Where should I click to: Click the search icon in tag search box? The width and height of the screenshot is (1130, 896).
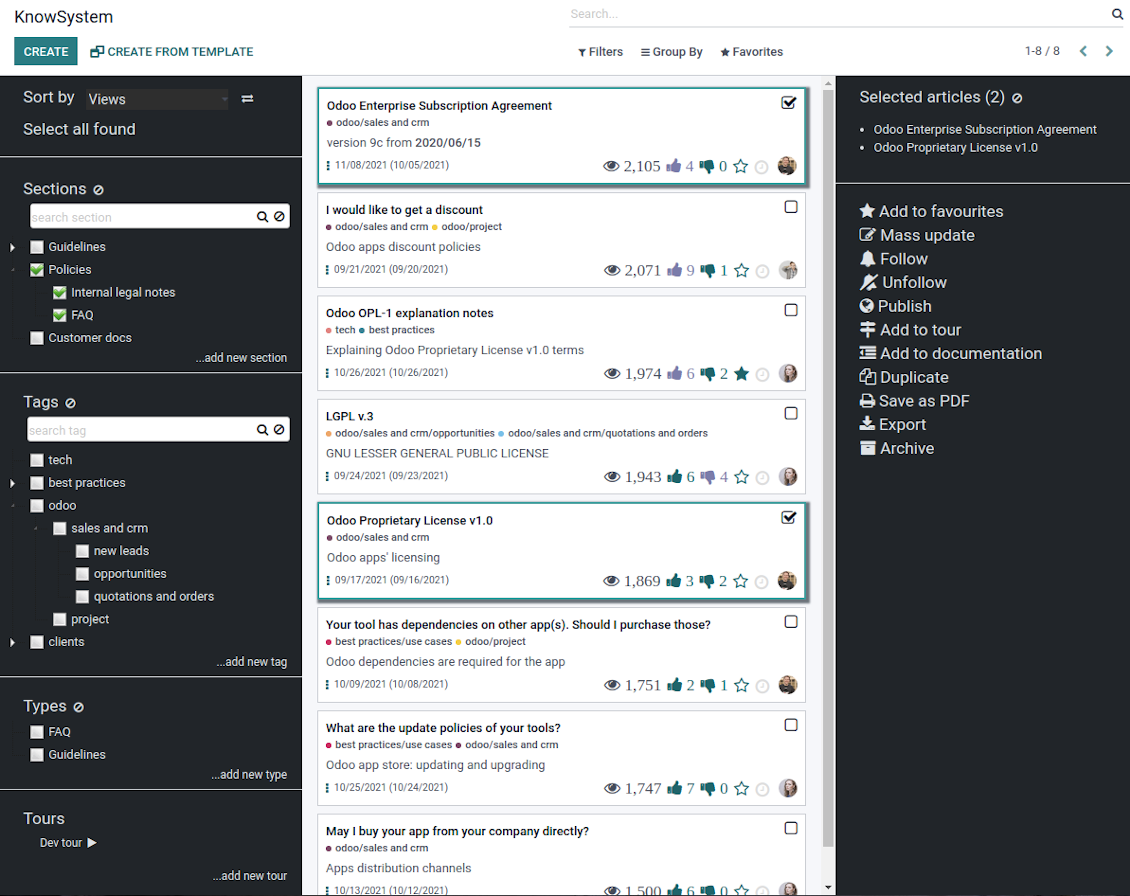[262, 430]
